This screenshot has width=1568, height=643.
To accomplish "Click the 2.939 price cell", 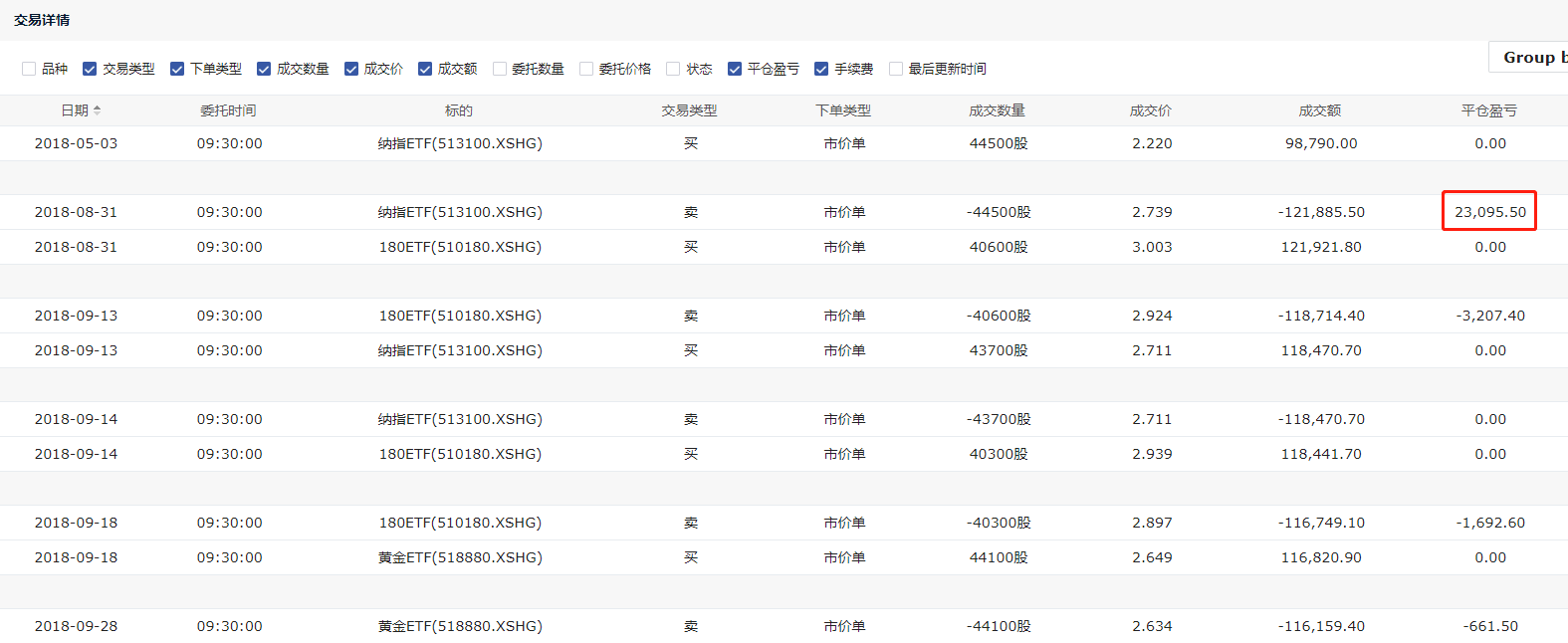I will click(1152, 454).
